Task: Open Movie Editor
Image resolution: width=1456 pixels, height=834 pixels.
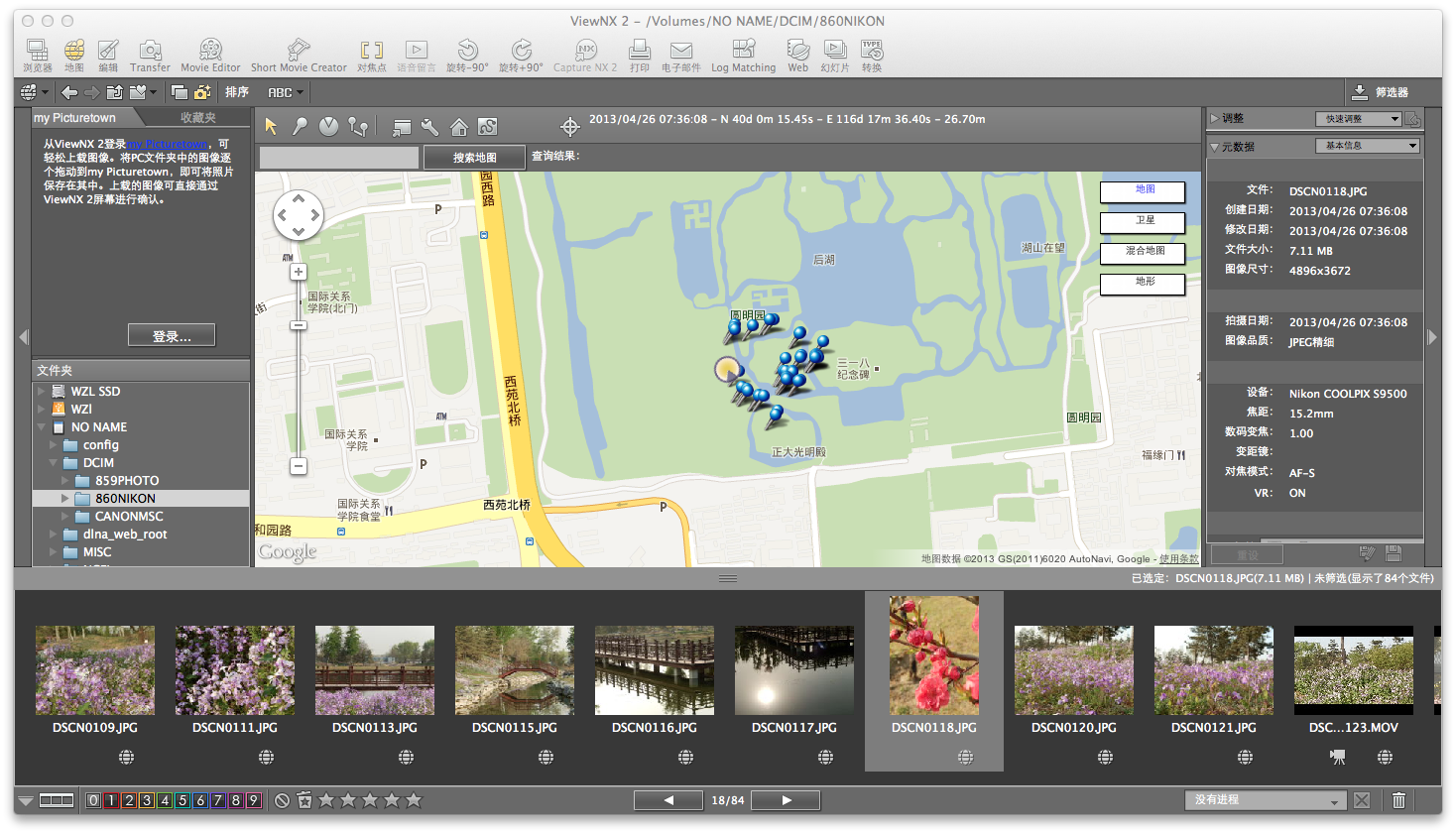Action: coord(210,56)
